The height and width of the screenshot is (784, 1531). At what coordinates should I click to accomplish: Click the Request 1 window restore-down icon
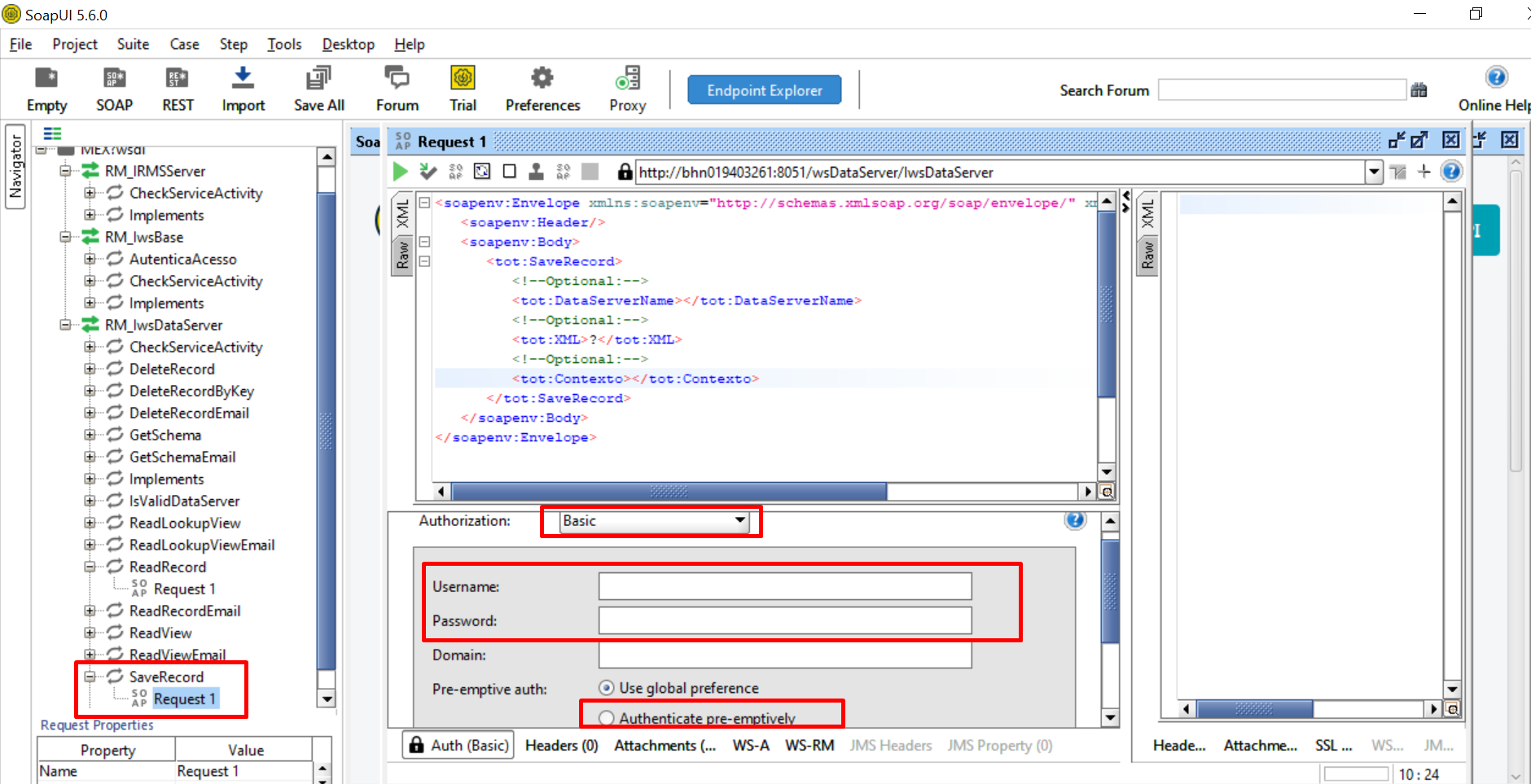(x=1397, y=140)
